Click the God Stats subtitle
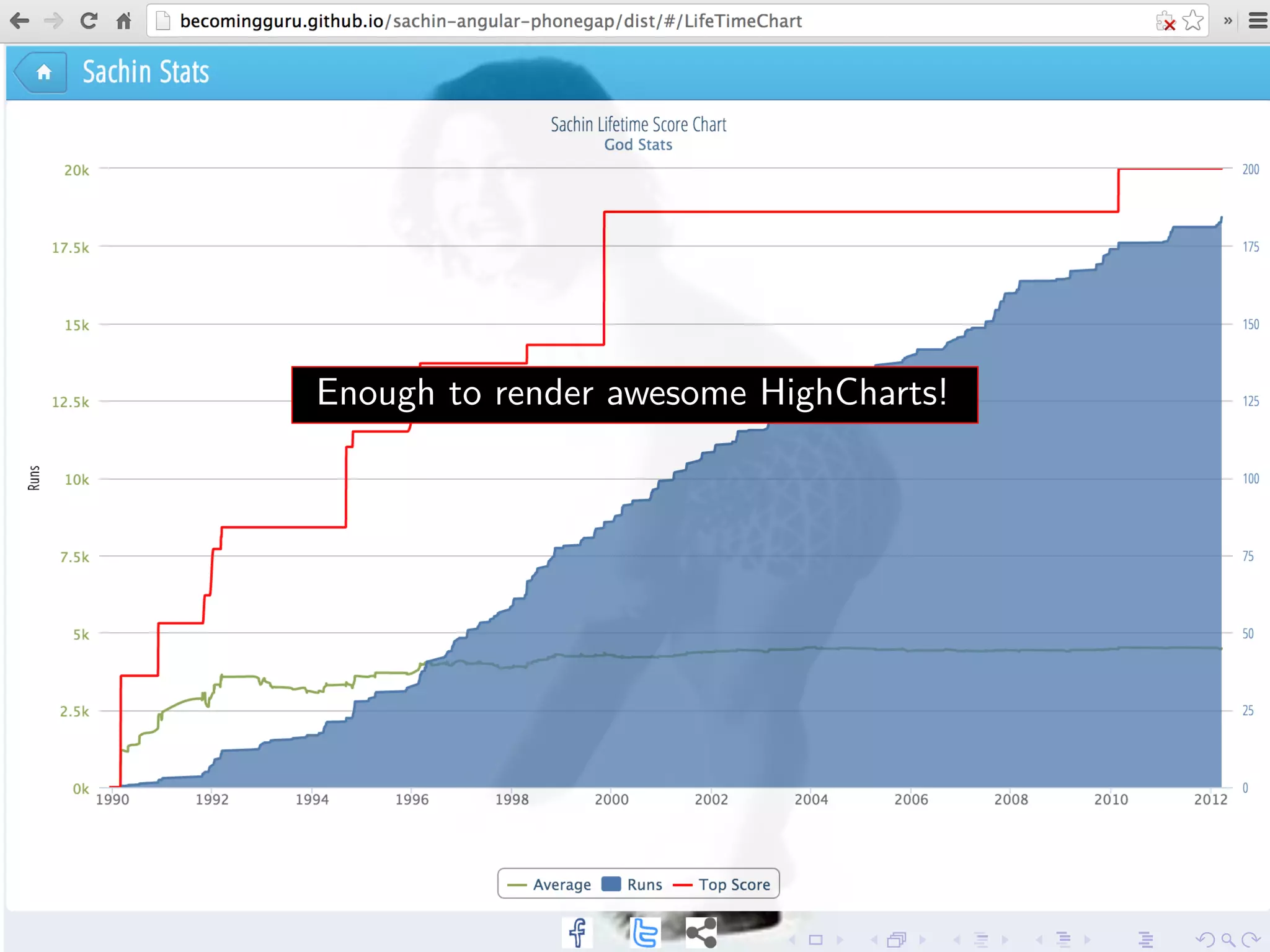This screenshot has height=952, width=1270. (x=638, y=145)
